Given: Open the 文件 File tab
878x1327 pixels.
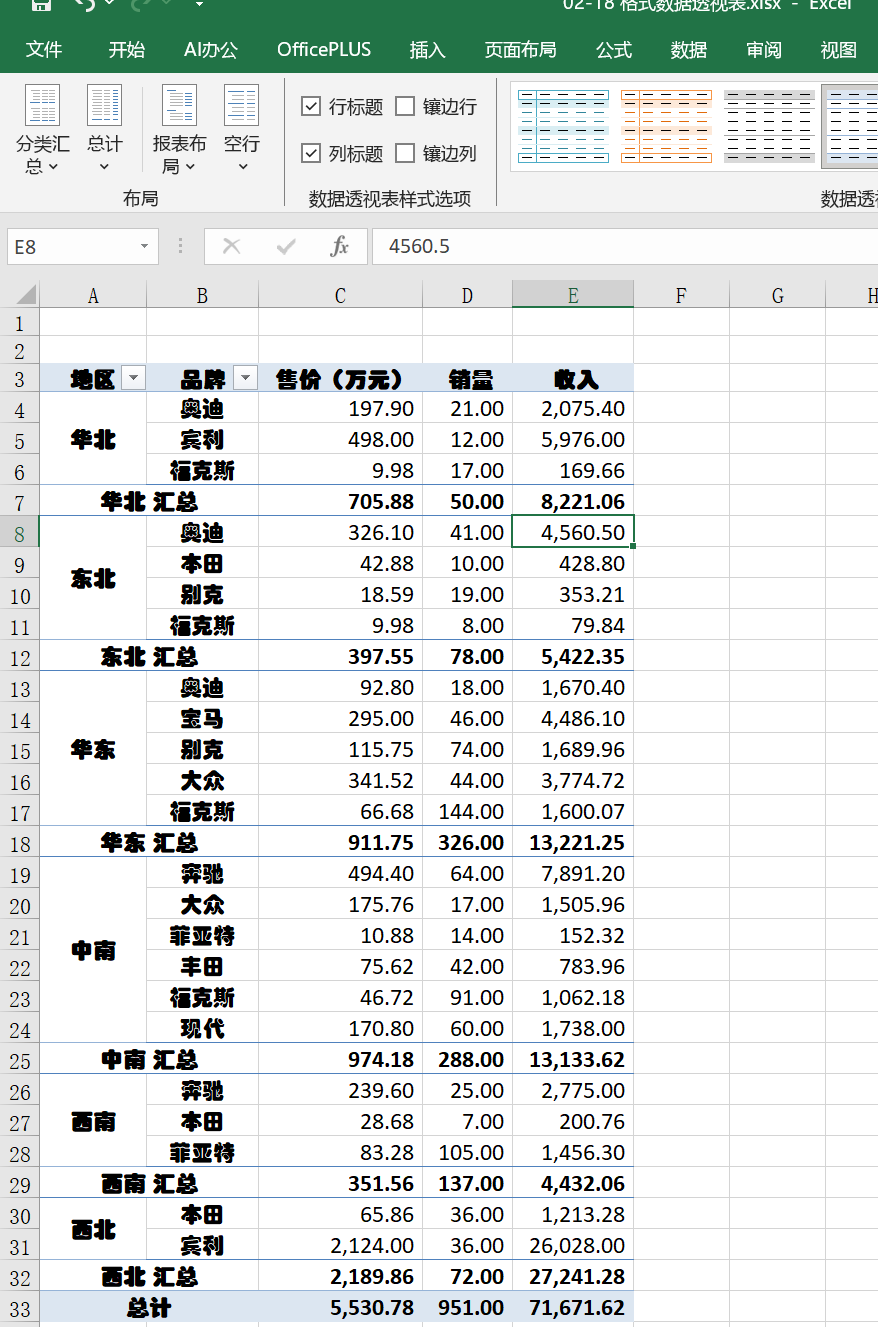Looking at the screenshot, I should pos(44,50).
